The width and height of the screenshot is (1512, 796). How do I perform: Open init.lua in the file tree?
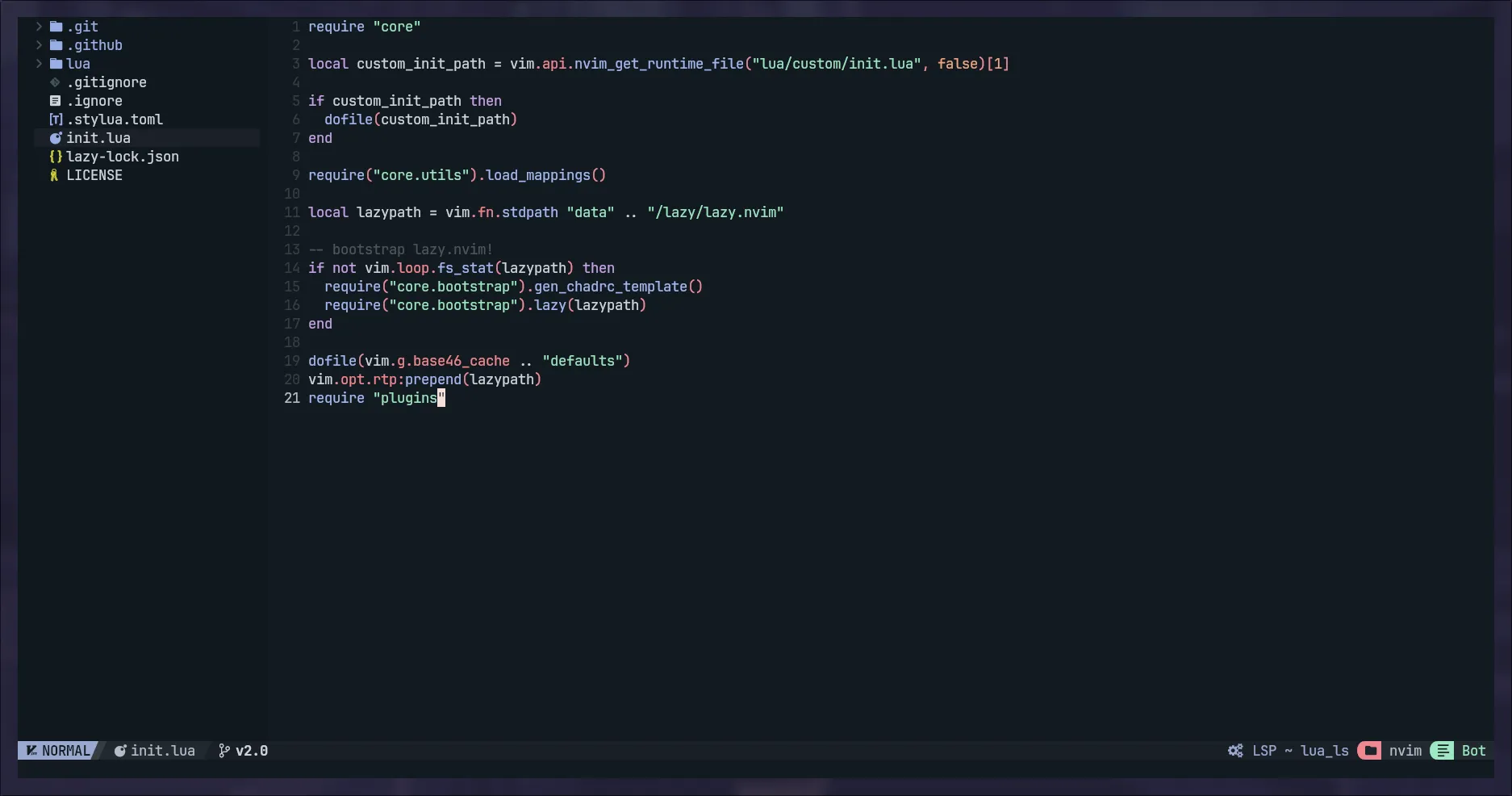pos(98,138)
